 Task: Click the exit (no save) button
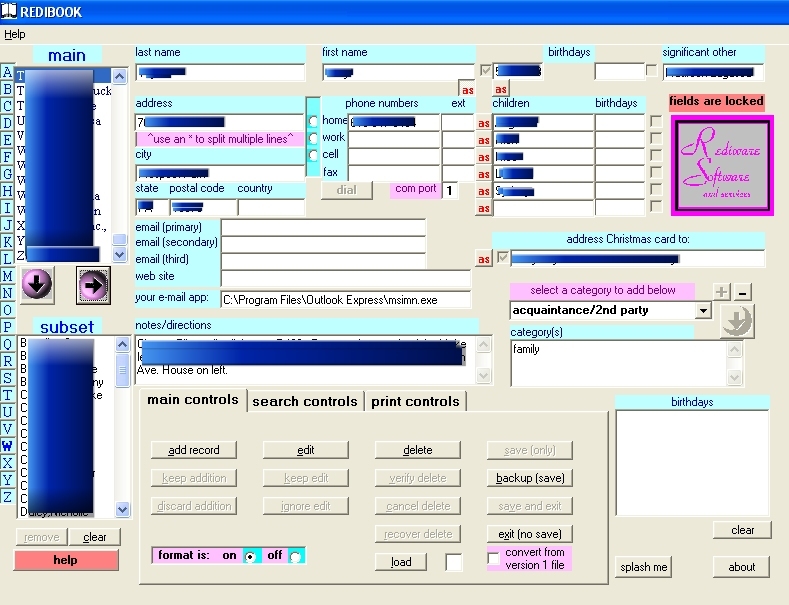coord(530,534)
